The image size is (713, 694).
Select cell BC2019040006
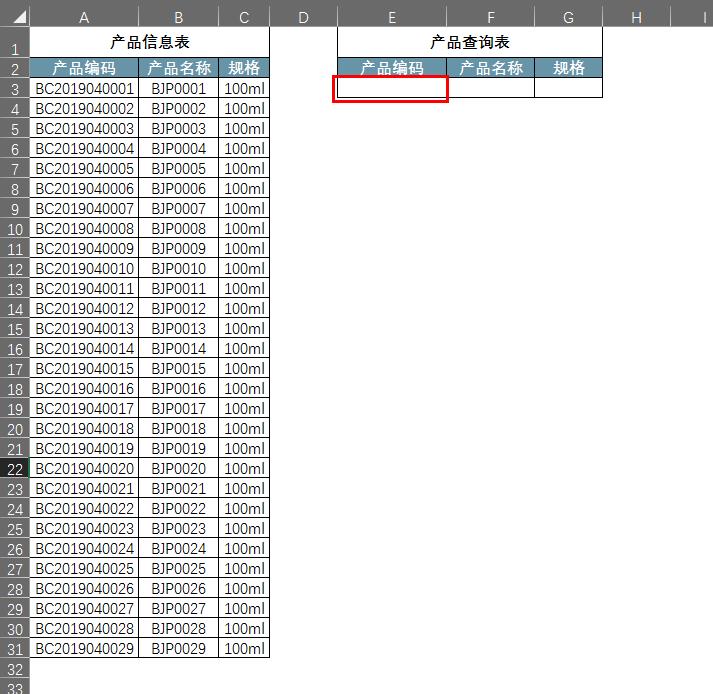(x=84, y=188)
